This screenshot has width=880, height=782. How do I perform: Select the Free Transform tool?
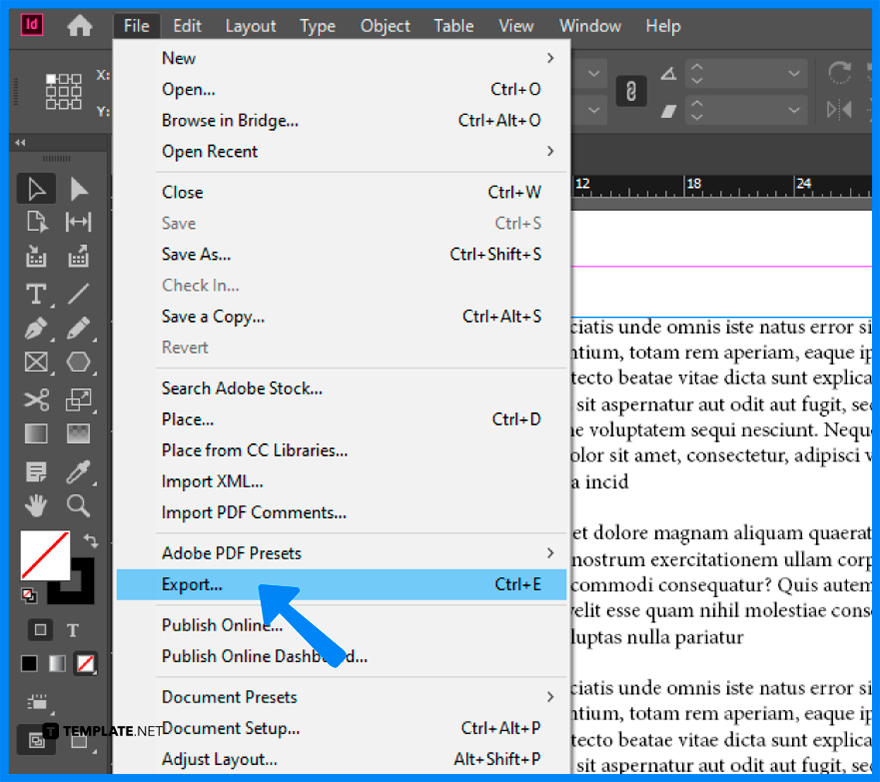click(x=78, y=400)
